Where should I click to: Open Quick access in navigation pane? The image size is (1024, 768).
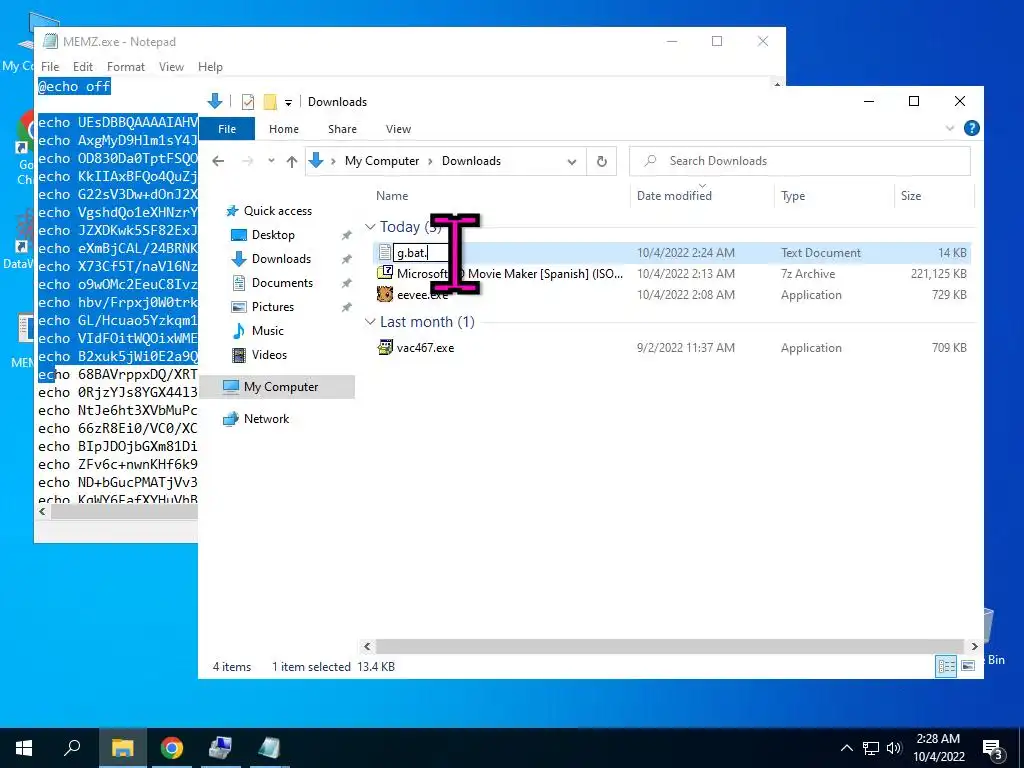coord(278,211)
